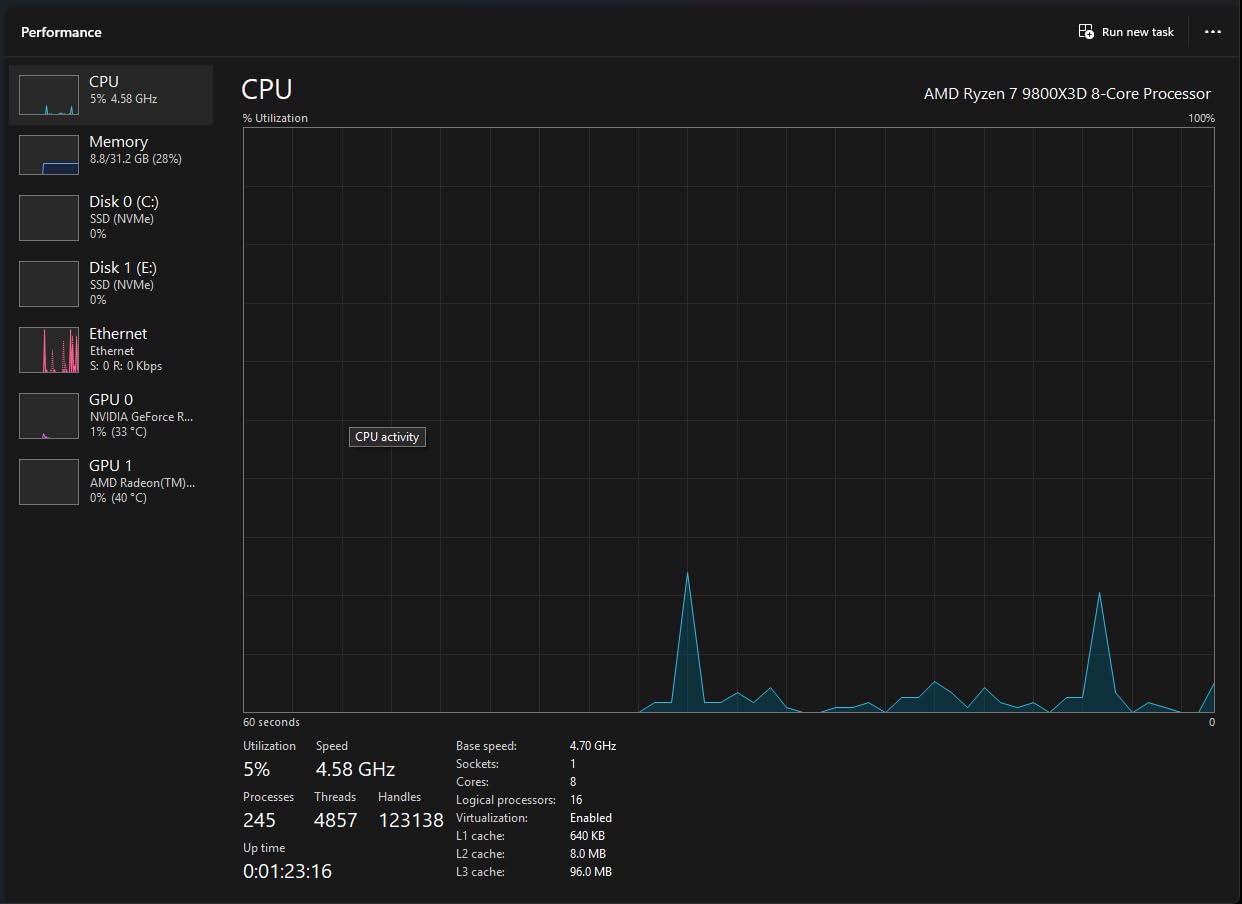1242x904 pixels.
Task: Open Disk 0 (C:) performance view
Action: click(x=111, y=217)
